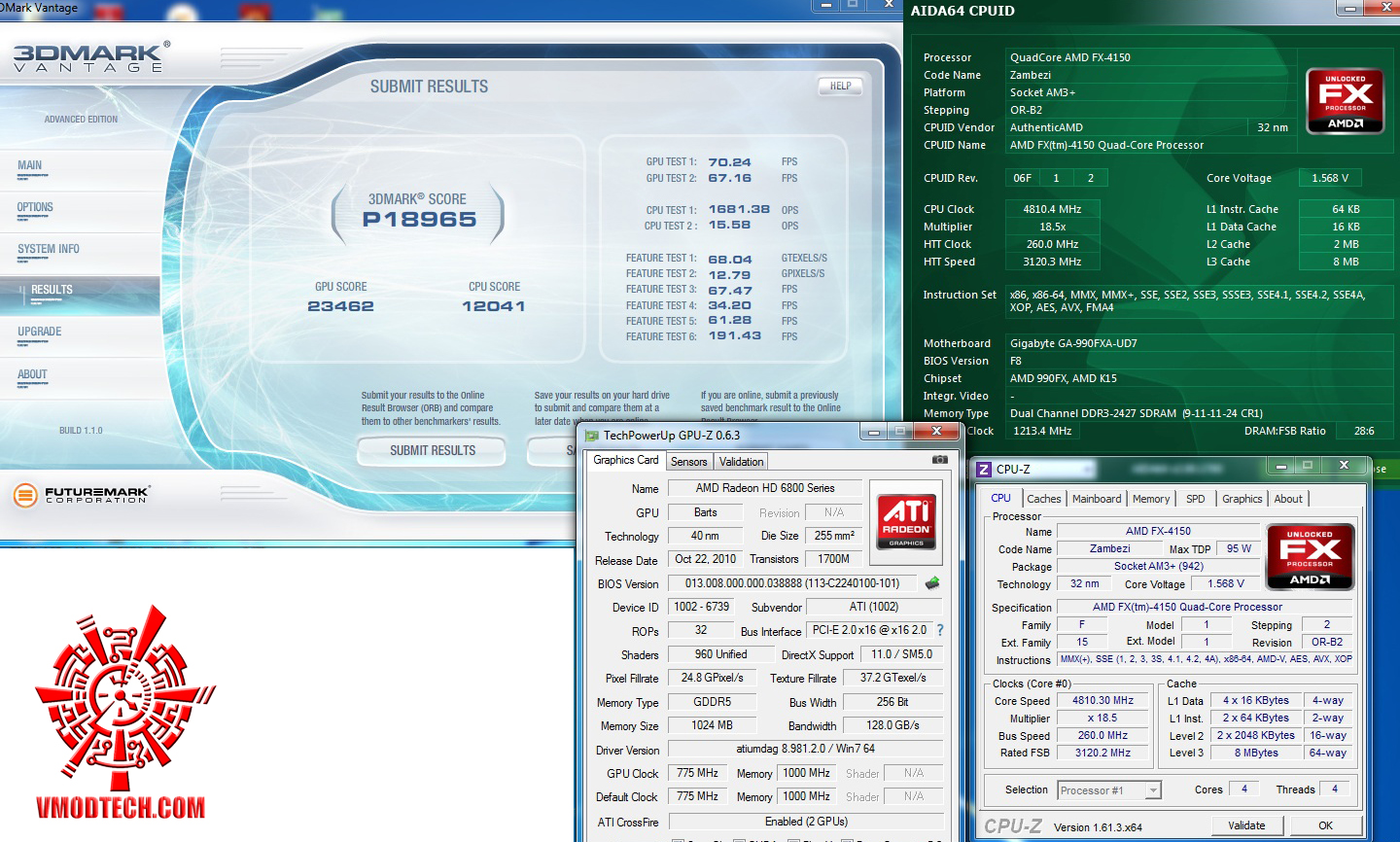Viewport: 1400px width, 842px height.
Task: Click the SUBMIT RESULTS button in 3DMark
Action: point(433,451)
